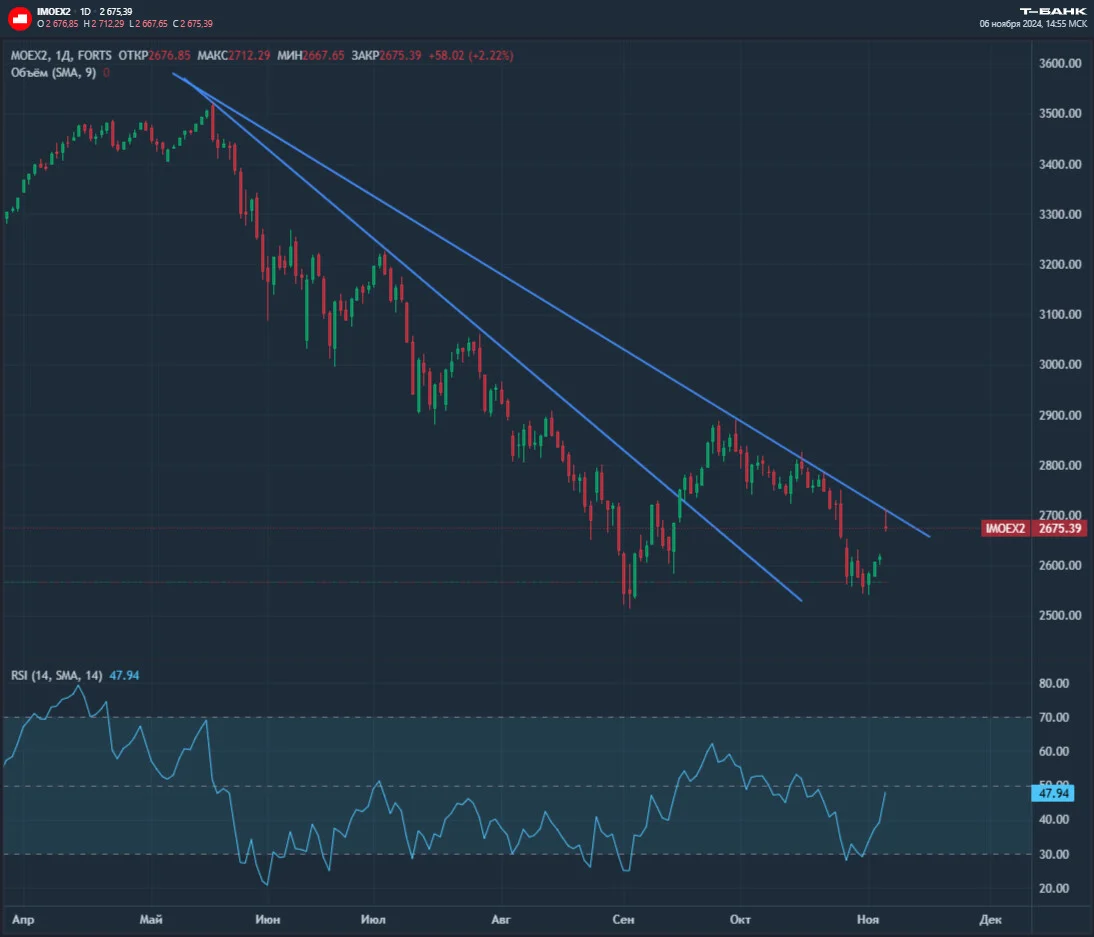Click the RSI legend value 47.94
Screen dimensions: 1094x937
click(x=124, y=675)
